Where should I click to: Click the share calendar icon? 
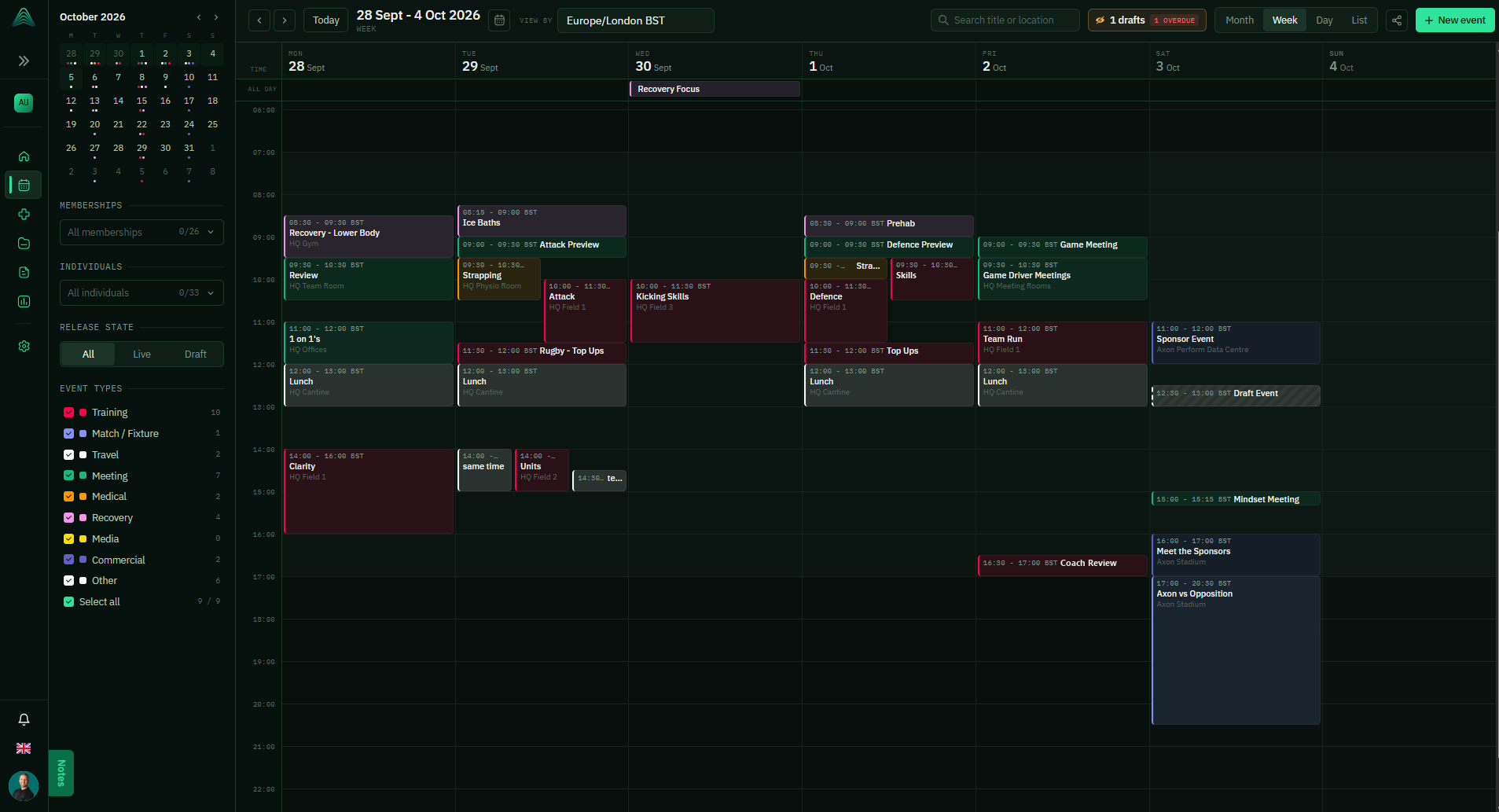click(1397, 20)
